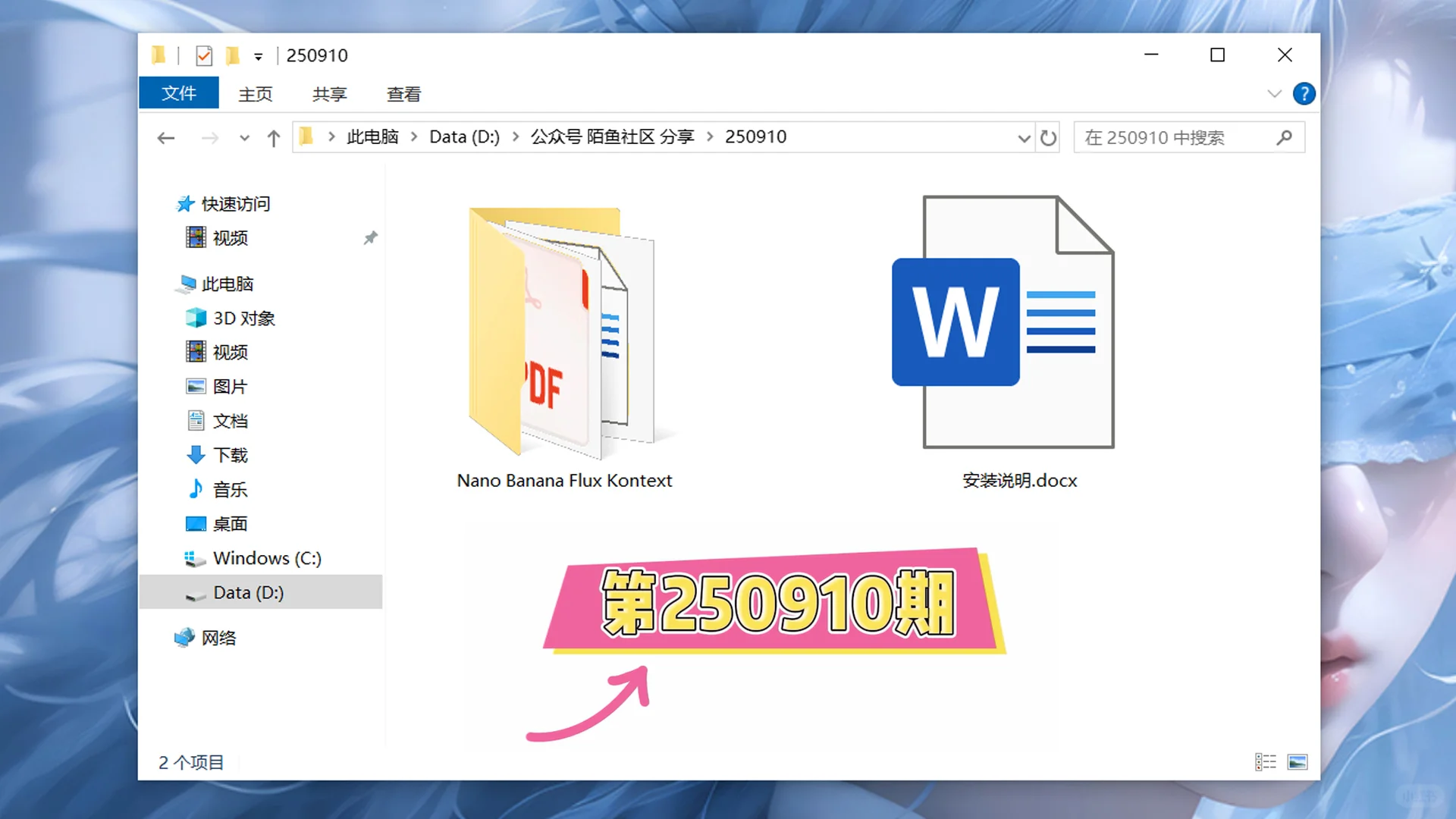The height and width of the screenshot is (819, 1456).
Task: Open the 文件 ribbon tab
Action: (179, 93)
